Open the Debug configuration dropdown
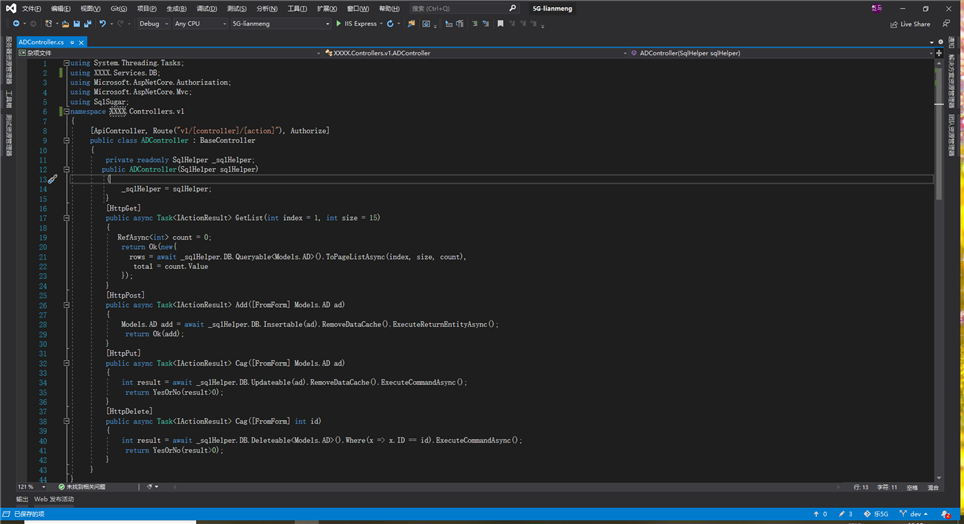The height and width of the screenshot is (524, 964). pos(154,24)
